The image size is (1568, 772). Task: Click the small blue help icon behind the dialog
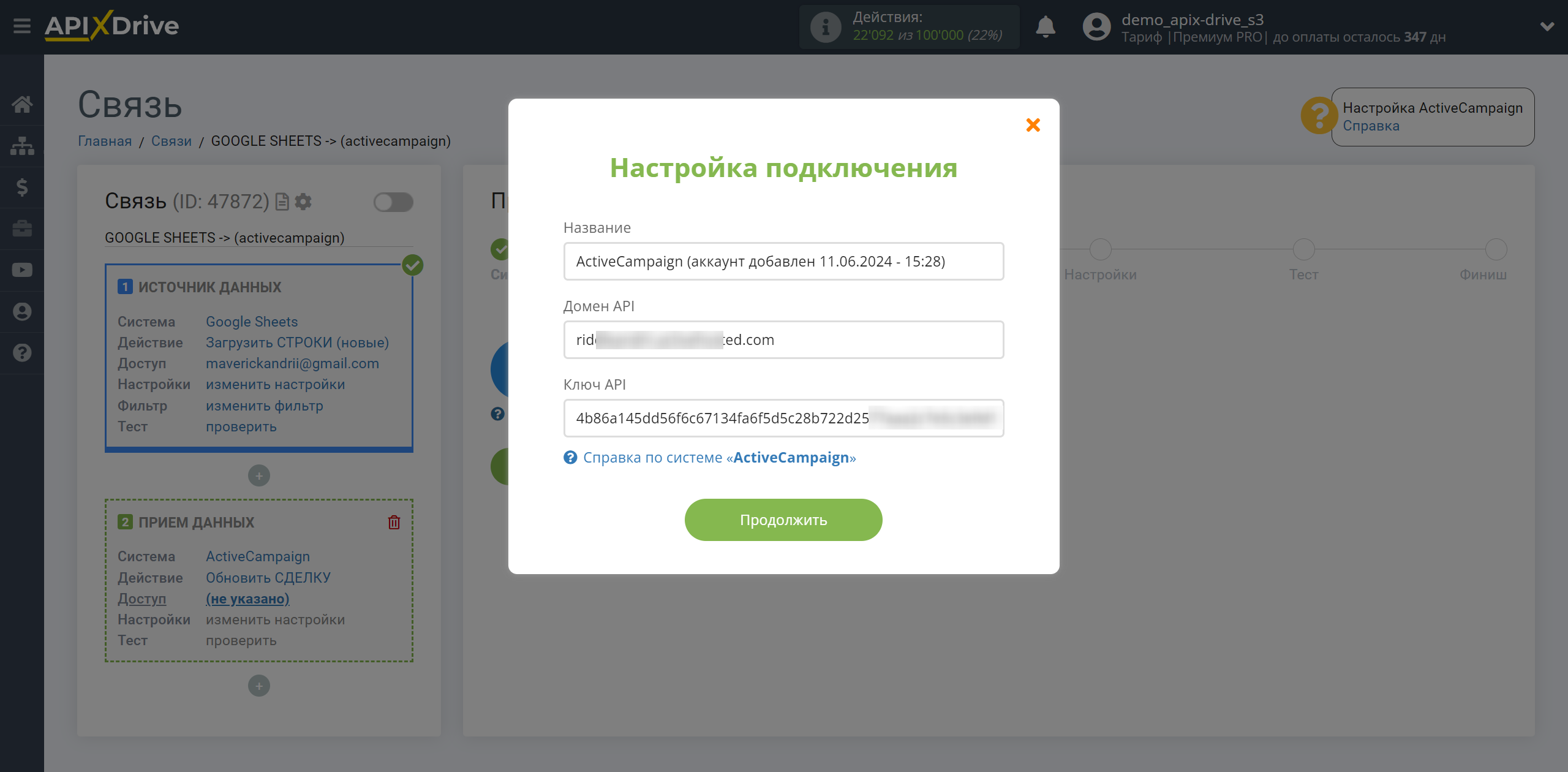(498, 414)
